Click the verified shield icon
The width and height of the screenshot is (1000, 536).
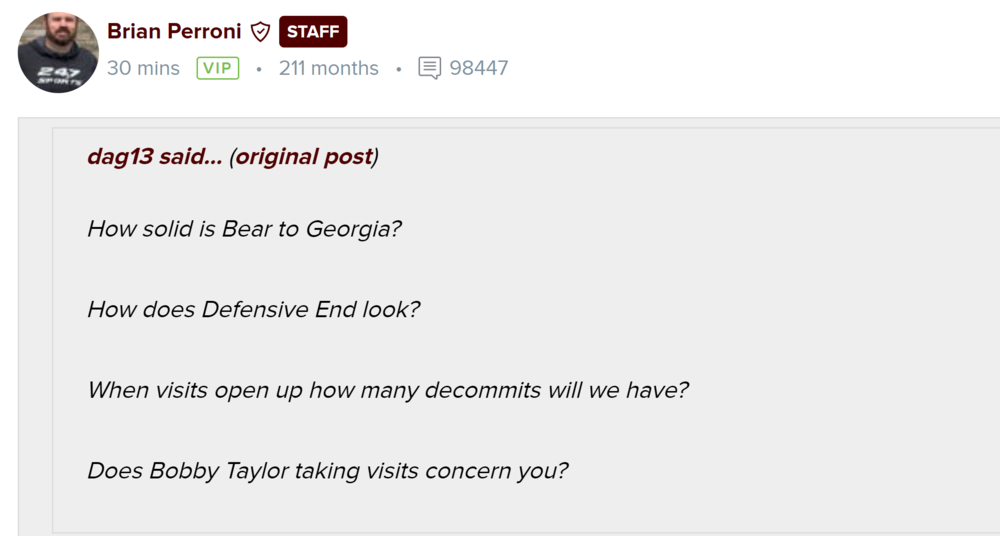coord(260,32)
